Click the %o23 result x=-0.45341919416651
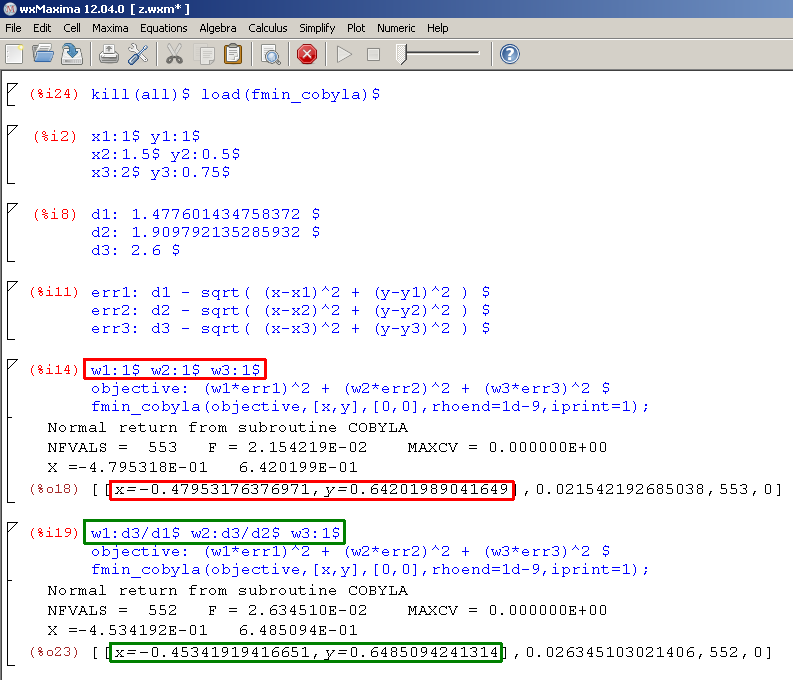The width and height of the screenshot is (793, 680). [306, 653]
